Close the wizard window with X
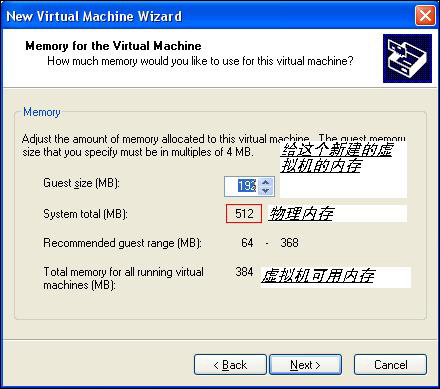 pos(425,16)
